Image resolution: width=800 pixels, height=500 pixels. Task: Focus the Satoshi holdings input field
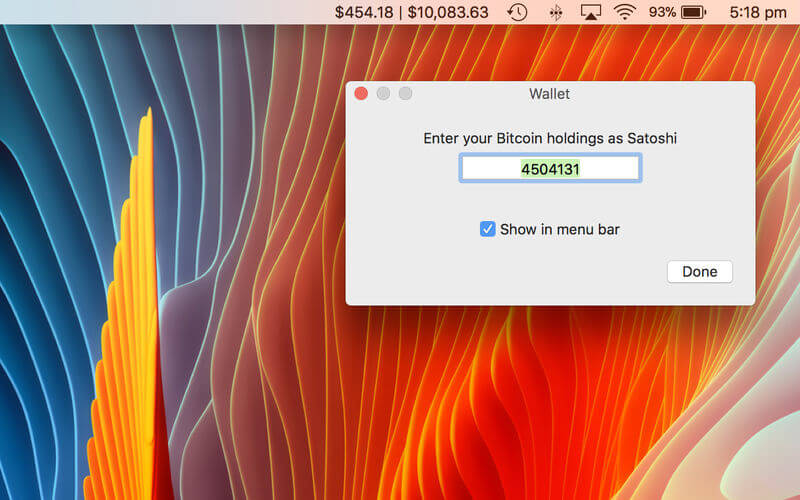click(x=550, y=168)
